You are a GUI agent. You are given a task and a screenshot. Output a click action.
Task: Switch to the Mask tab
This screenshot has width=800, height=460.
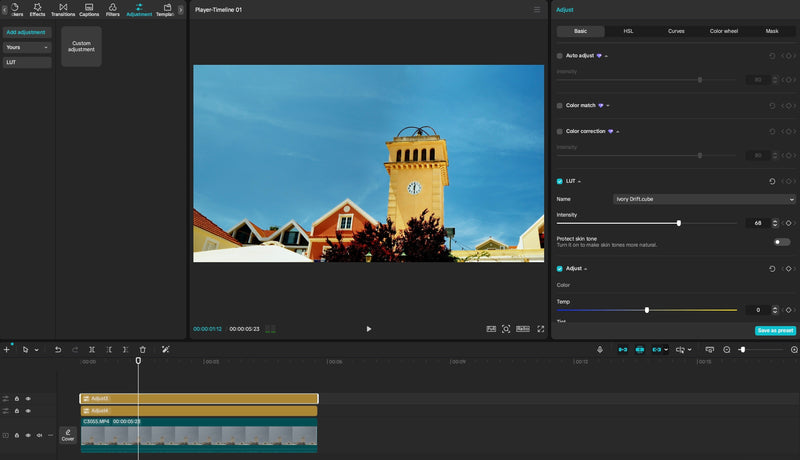771,31
